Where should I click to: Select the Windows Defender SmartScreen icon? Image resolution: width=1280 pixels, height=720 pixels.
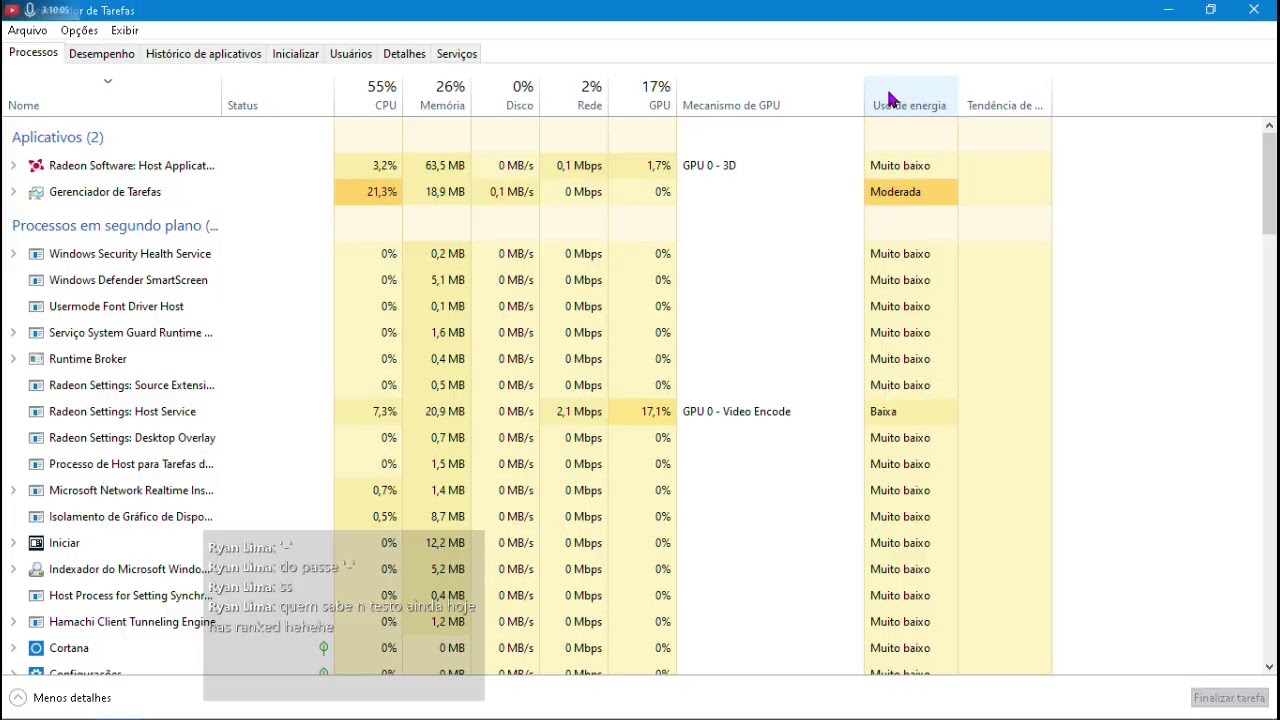tap(36, 280)
